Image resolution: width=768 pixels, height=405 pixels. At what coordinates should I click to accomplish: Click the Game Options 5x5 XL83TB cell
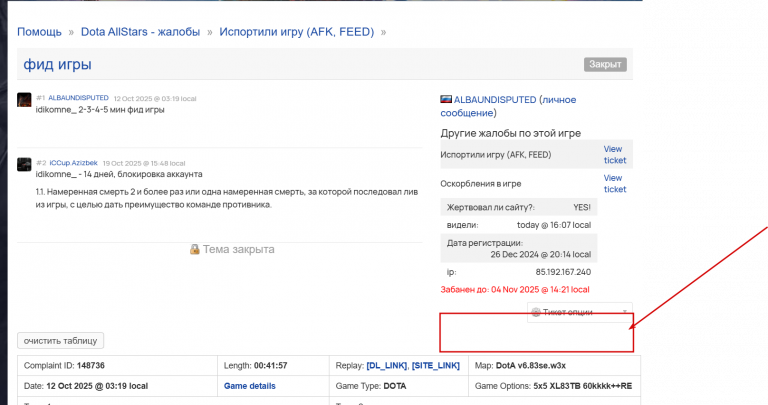(554, 386)
